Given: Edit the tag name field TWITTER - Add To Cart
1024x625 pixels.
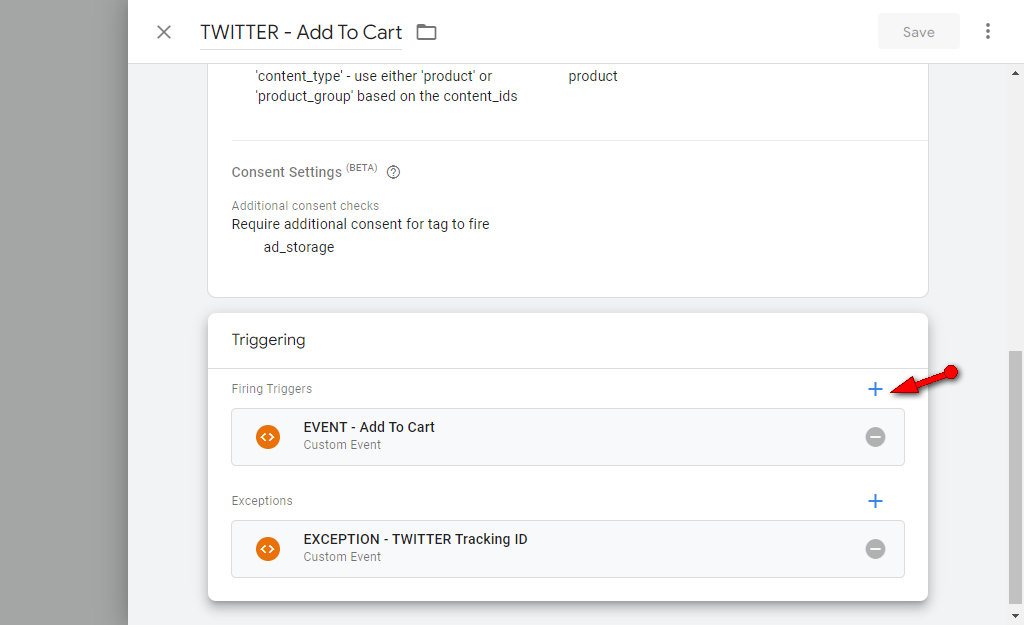Looking at the screenshot, I should pyautogui.click(x=301, y=32).
